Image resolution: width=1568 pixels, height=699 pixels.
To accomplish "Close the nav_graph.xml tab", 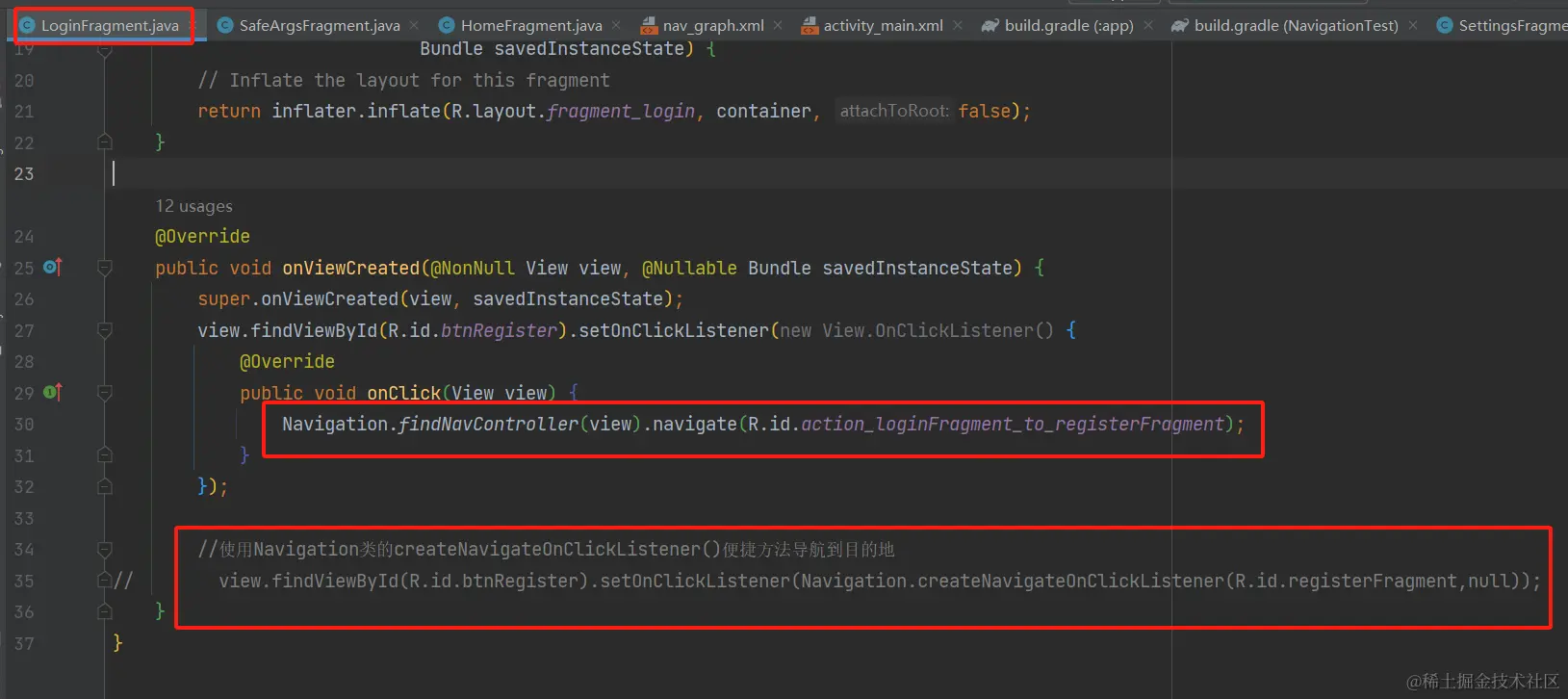I will (778, 26).
